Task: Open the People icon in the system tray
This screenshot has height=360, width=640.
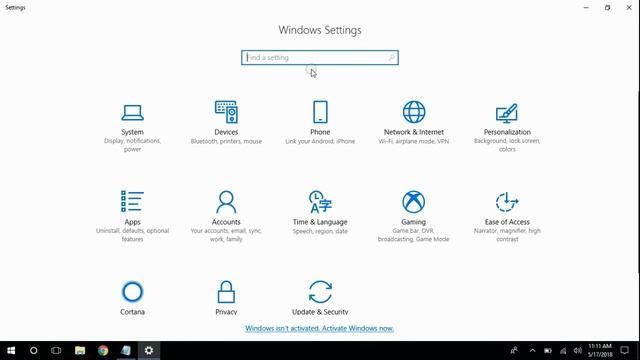Action: (x=514, y=351)
